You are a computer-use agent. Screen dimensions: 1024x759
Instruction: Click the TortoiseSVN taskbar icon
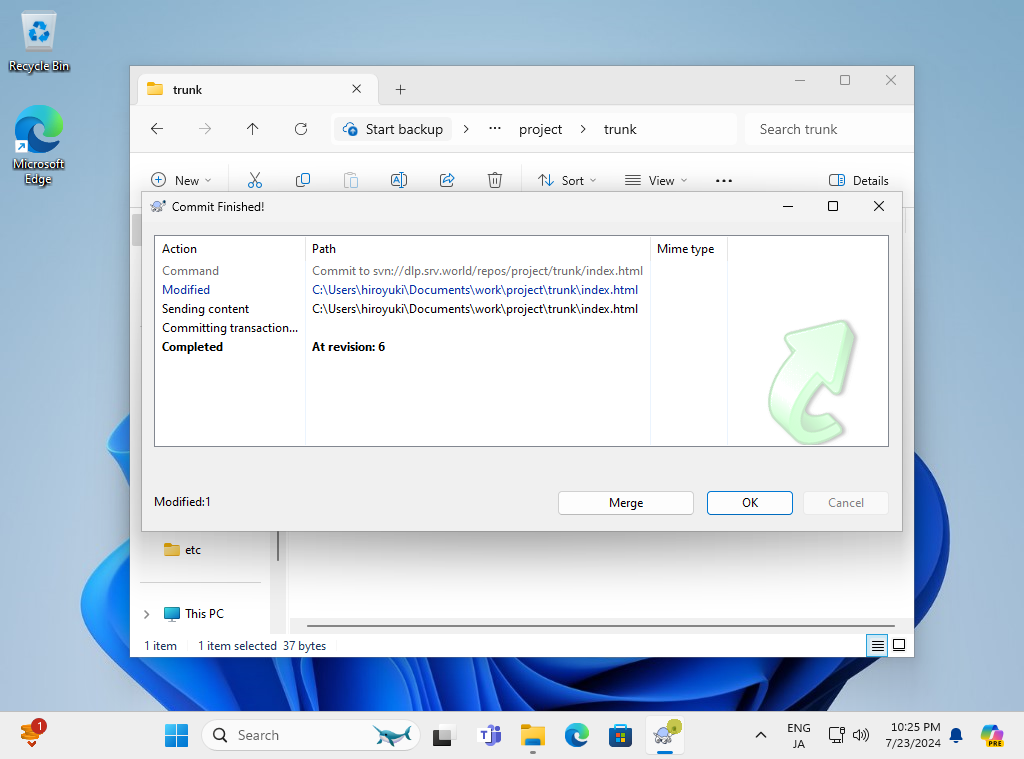[665, 735]
